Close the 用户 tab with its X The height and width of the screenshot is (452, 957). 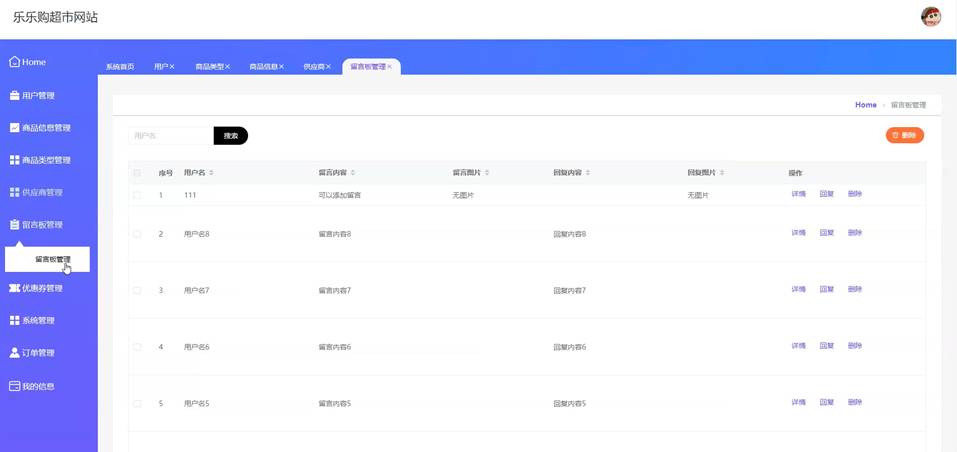tap(172, 66)
